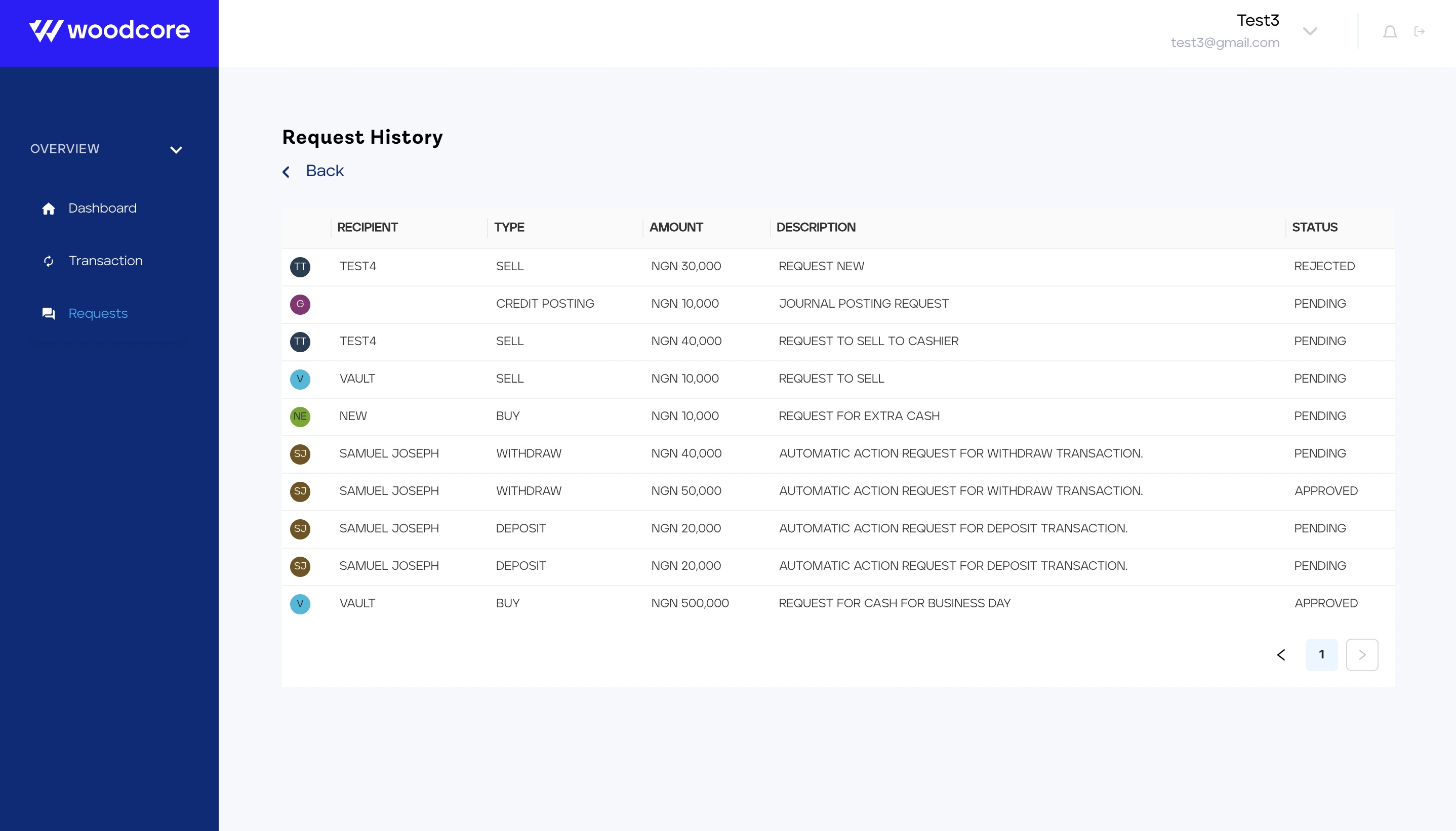Click the purple G avatar icon
1456x831 pixels.
[300, 304]
